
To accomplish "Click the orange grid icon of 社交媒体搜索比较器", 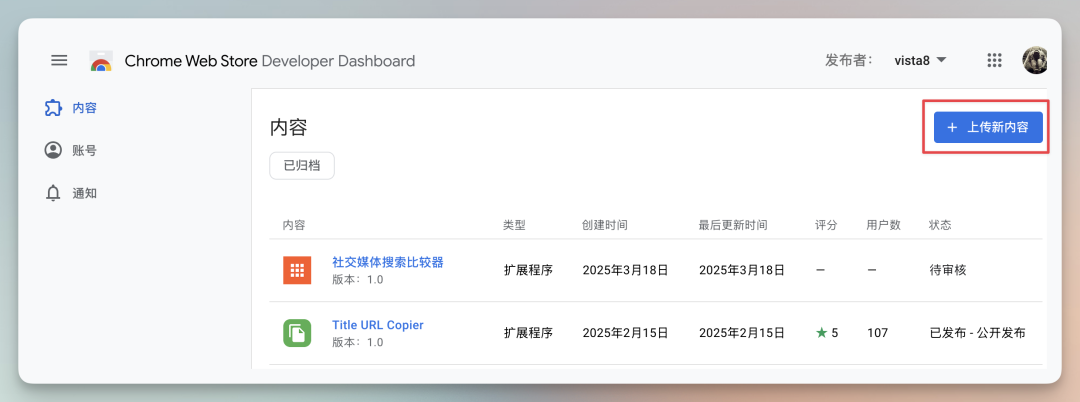I will 297,270.
